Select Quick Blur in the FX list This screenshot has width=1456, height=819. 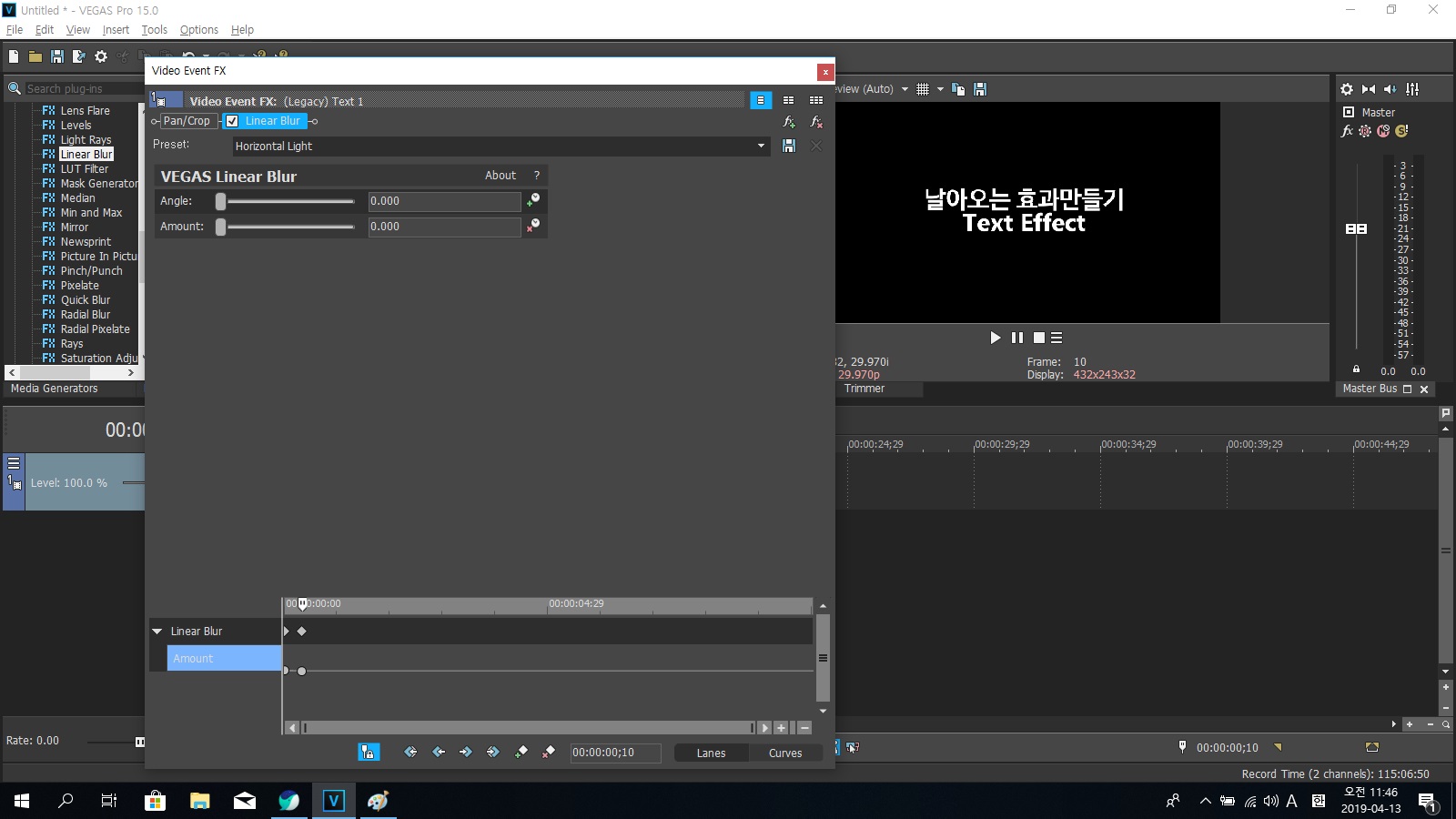pyautogui.click(x=85, y=300)
